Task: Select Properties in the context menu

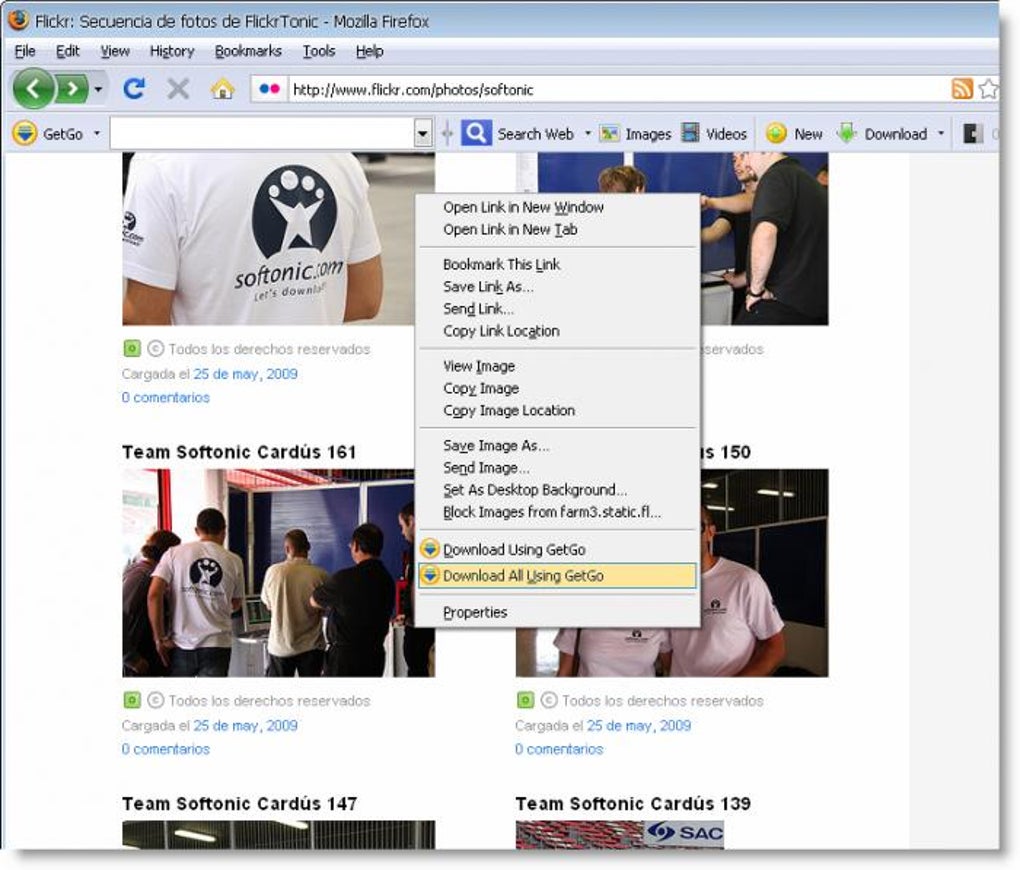Action: point(557,612)
